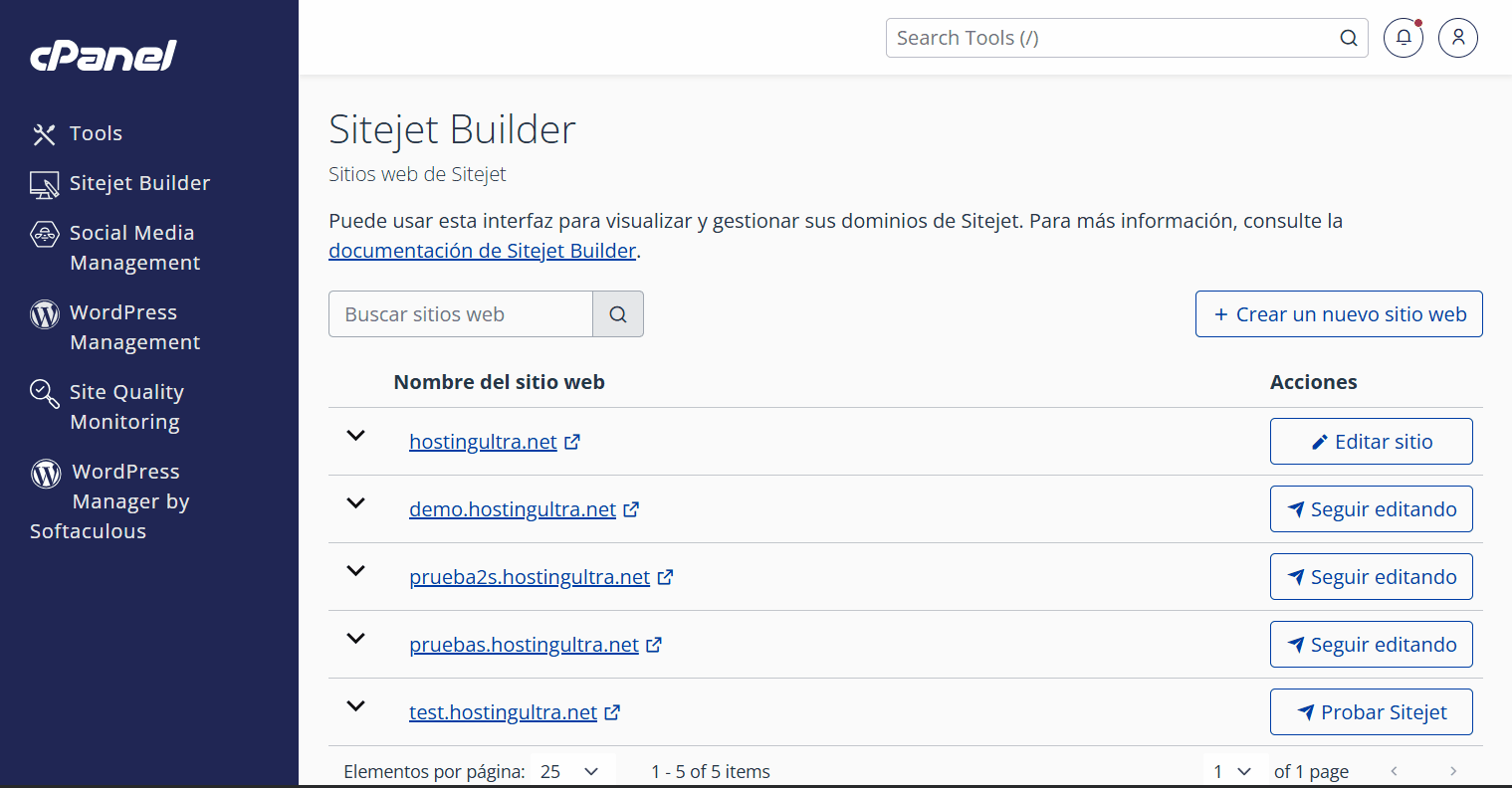
Task: Open Site Quality Monitoring from sidebar
Action: pos(125,407)
